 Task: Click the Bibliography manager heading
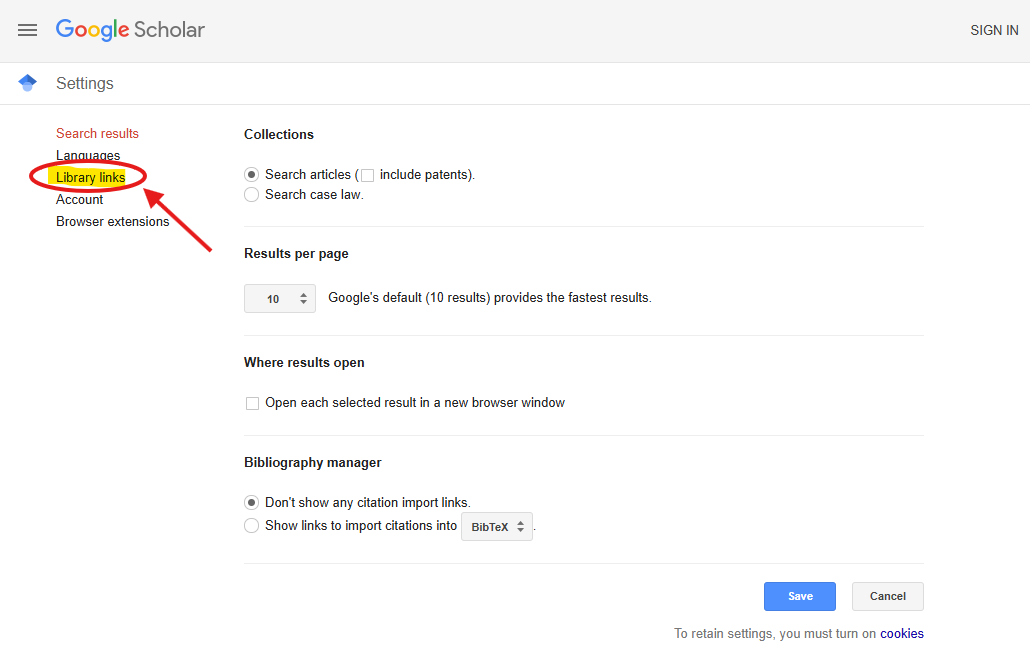coord(313,462)
